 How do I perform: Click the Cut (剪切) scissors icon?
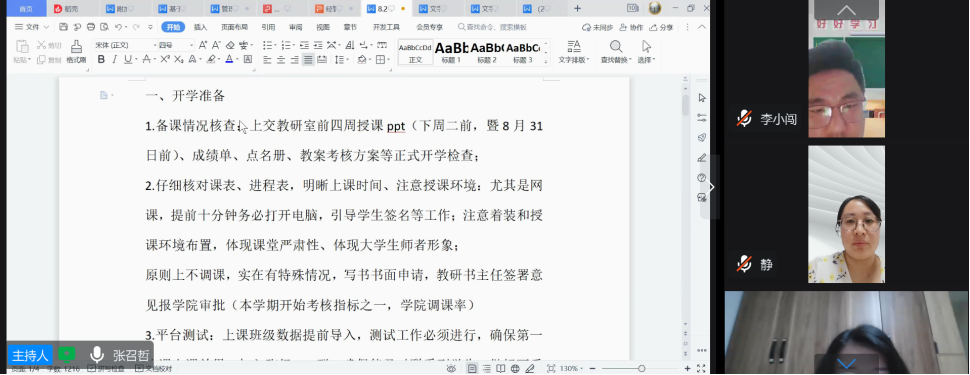49,45
